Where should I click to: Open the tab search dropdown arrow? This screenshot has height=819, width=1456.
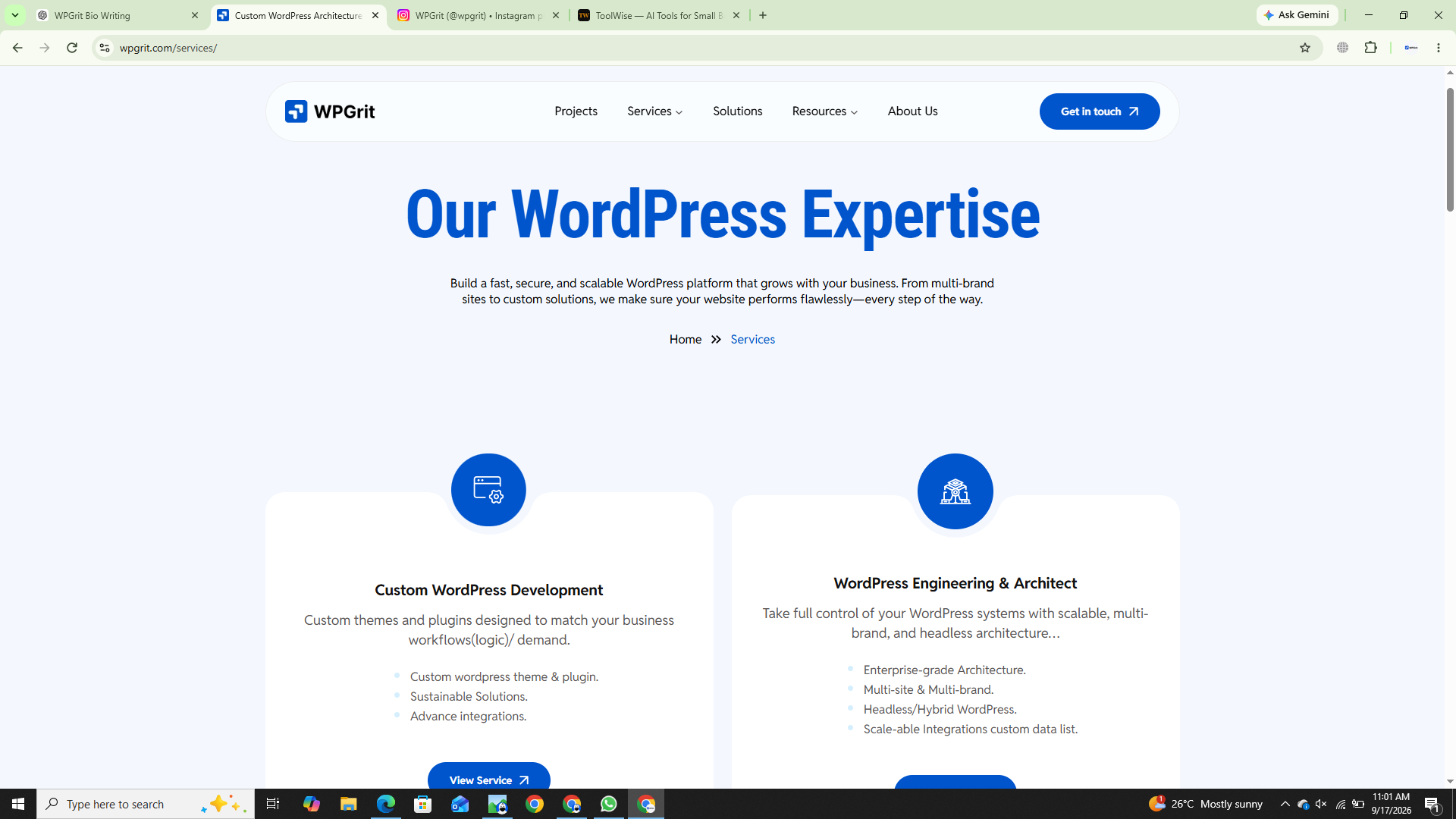click(14, 15)
